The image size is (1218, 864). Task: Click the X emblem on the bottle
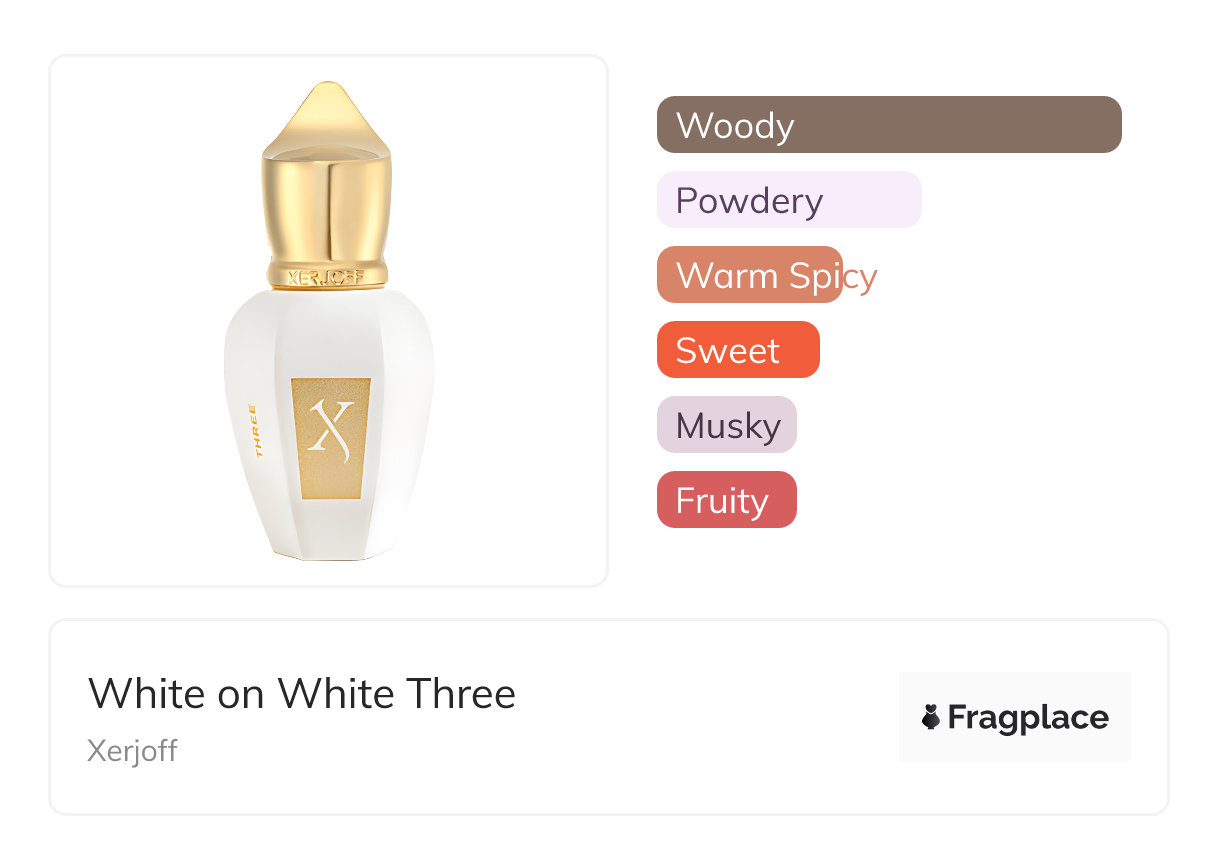(x=330, y=429)
